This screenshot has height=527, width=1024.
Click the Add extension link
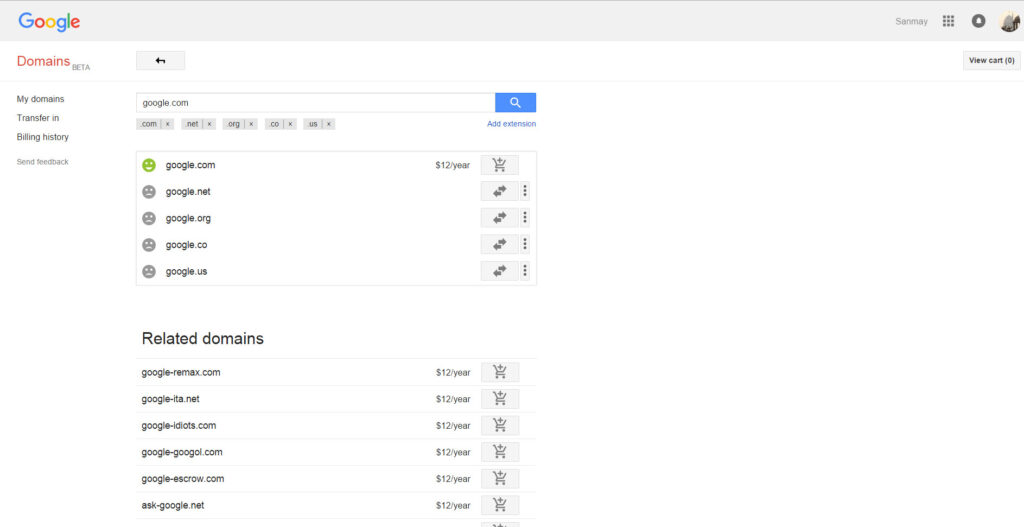511,124
